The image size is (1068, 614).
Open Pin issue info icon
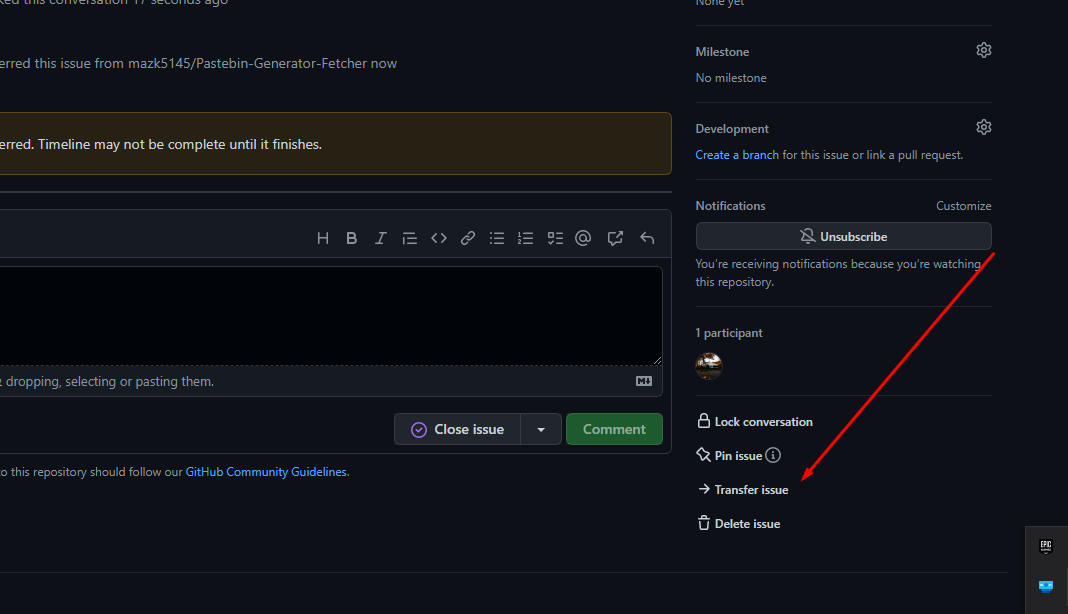coord(773,455)
